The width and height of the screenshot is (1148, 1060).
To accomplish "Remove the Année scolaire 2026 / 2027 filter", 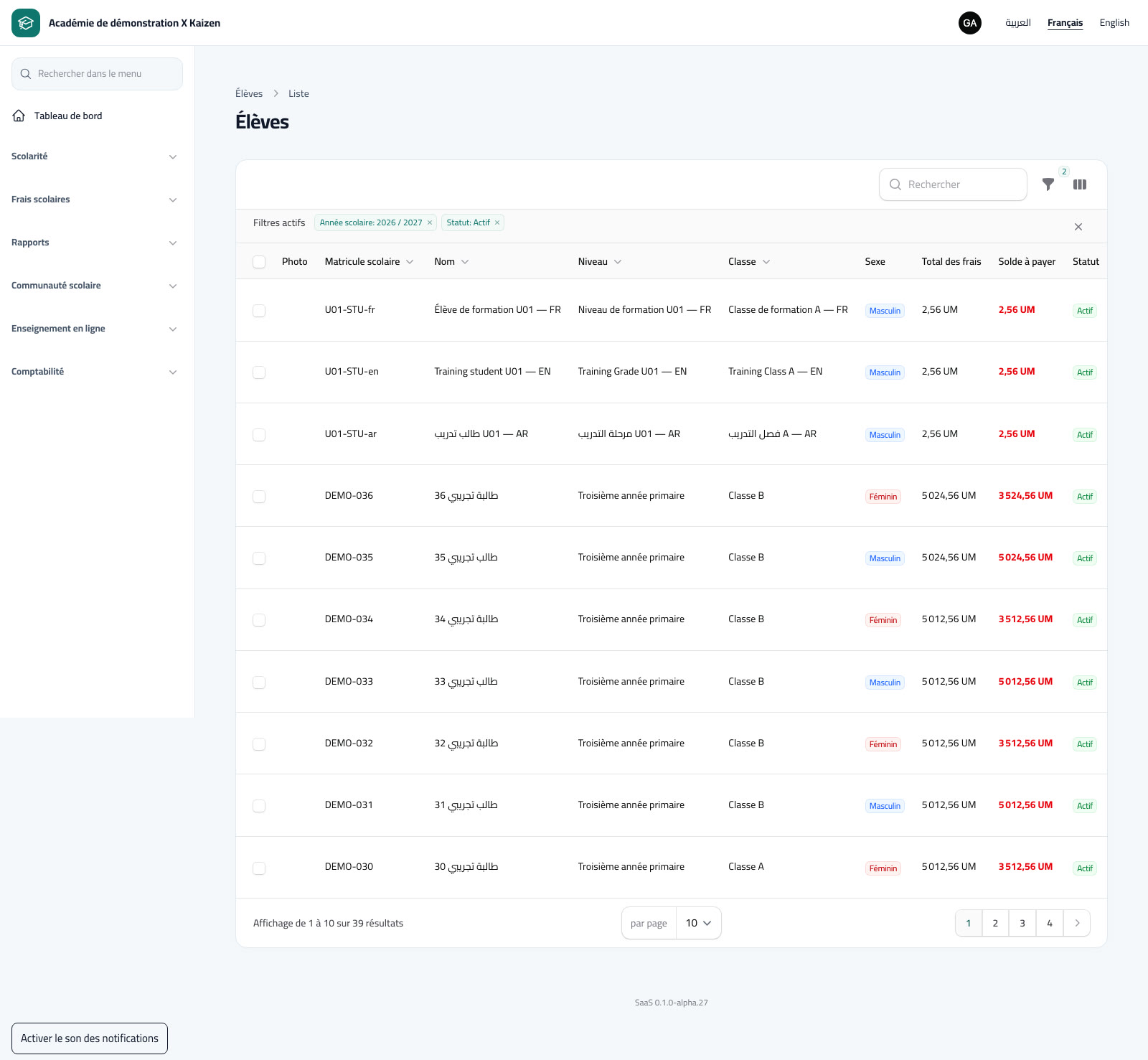I will [x=430, y=222].
